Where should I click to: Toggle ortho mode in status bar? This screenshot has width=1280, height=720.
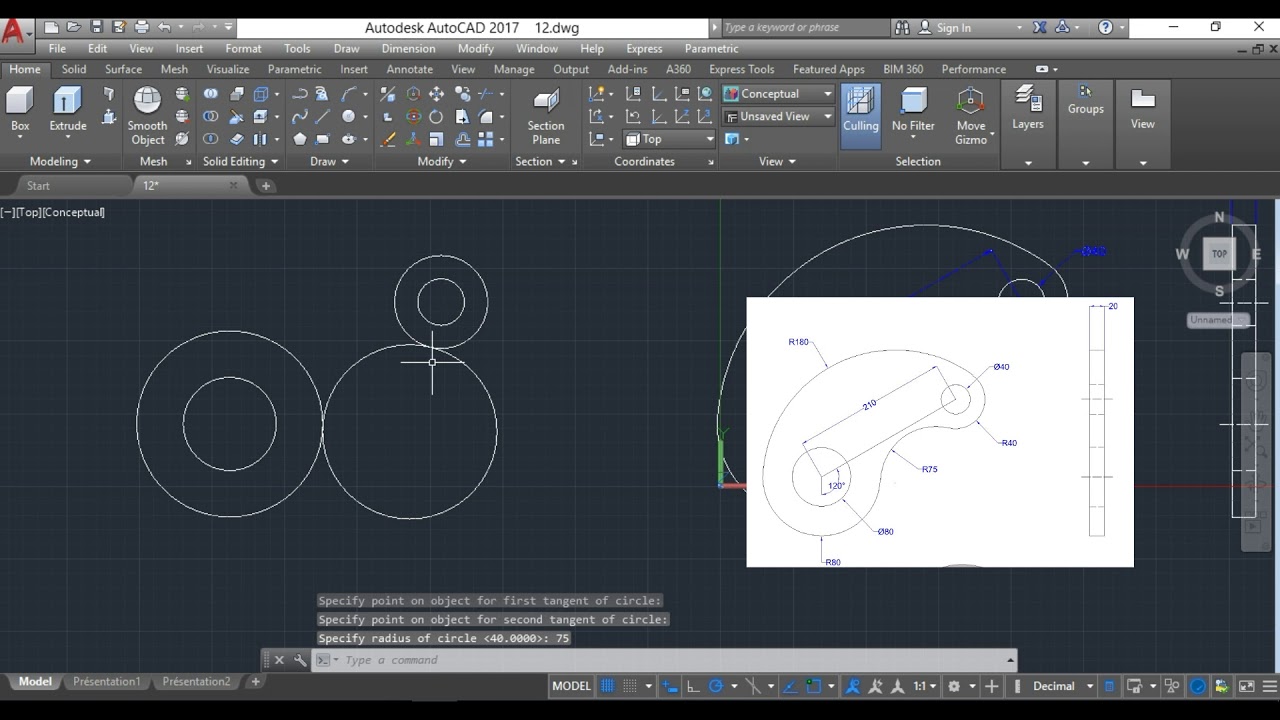693,686
